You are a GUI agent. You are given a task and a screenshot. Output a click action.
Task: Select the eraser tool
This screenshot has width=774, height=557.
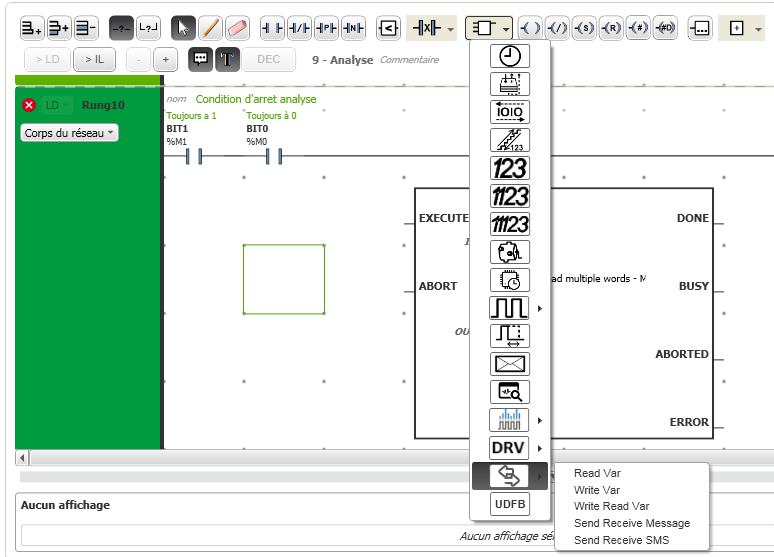tap(237, 27)
